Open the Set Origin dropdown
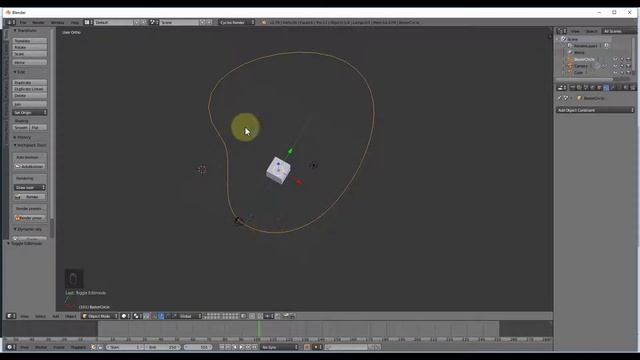The width and height of the screenshot is (640, 360). click(29, 112)
